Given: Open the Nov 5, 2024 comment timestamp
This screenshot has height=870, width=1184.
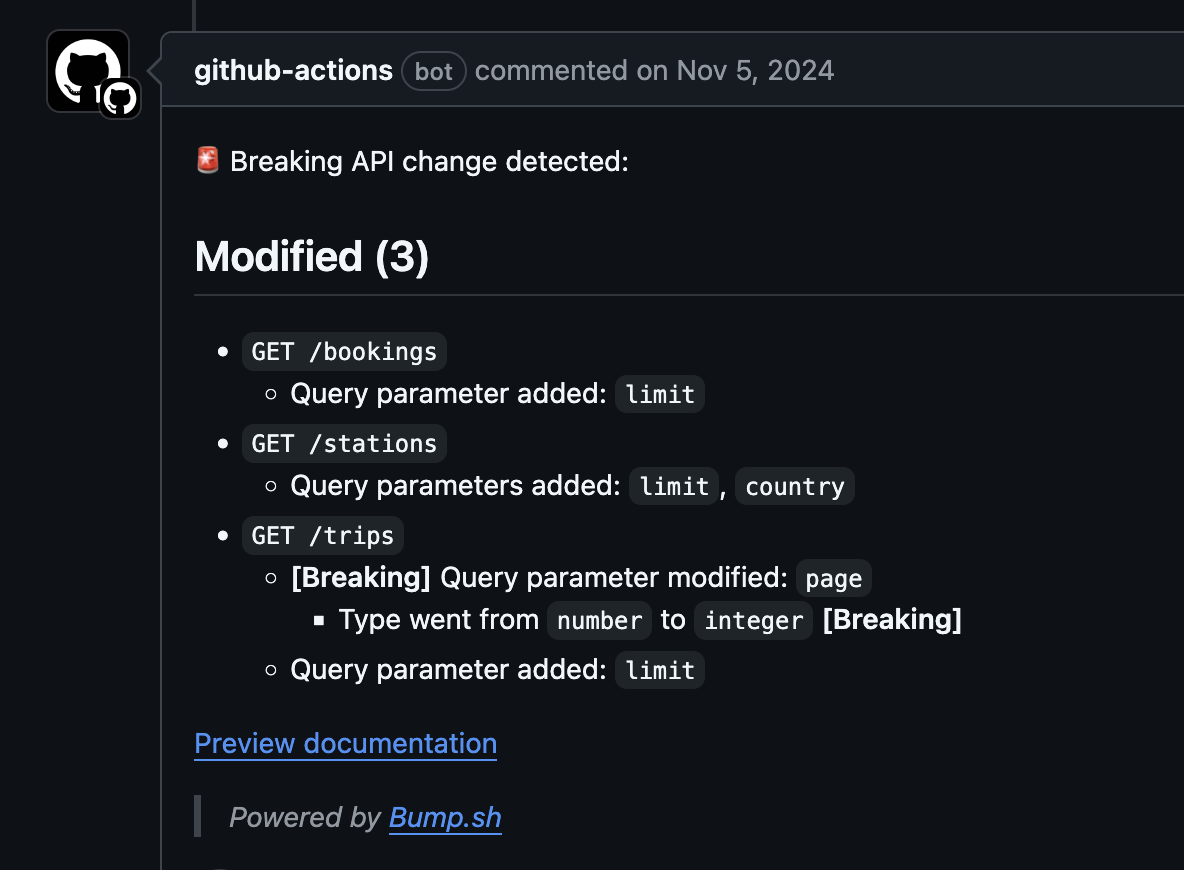Looking at the screenshot, I should (755, 71).
